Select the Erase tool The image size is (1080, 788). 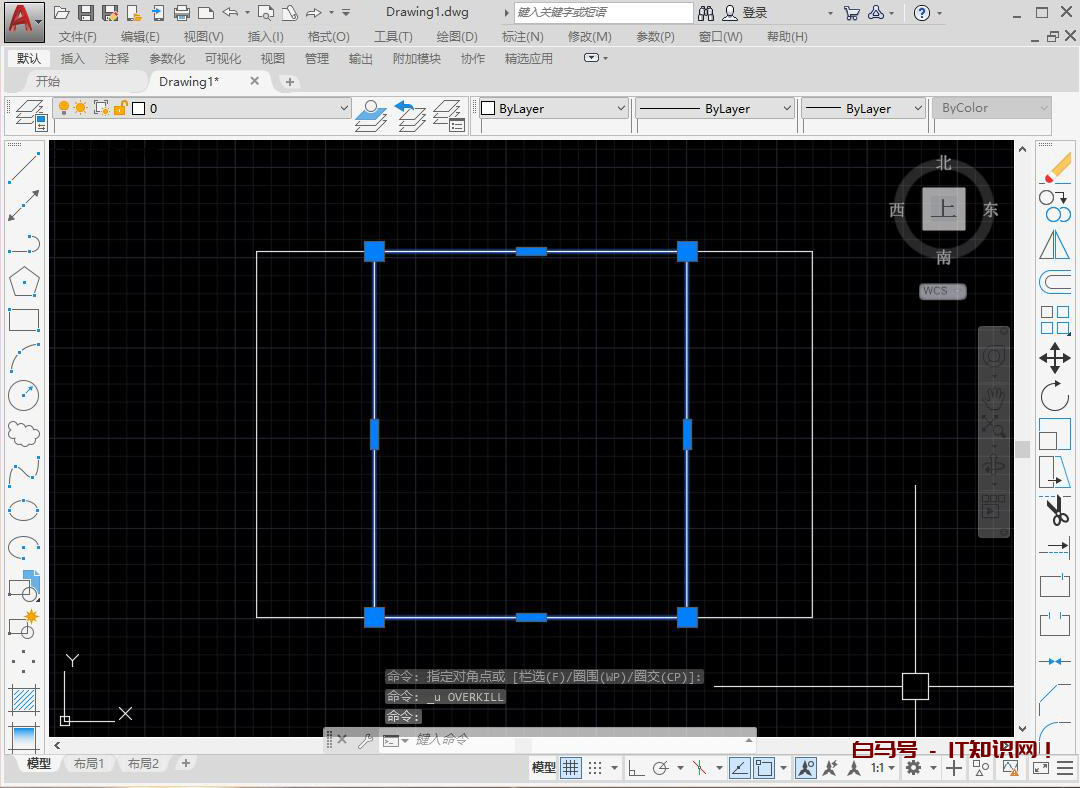(x=1055, y=170)
